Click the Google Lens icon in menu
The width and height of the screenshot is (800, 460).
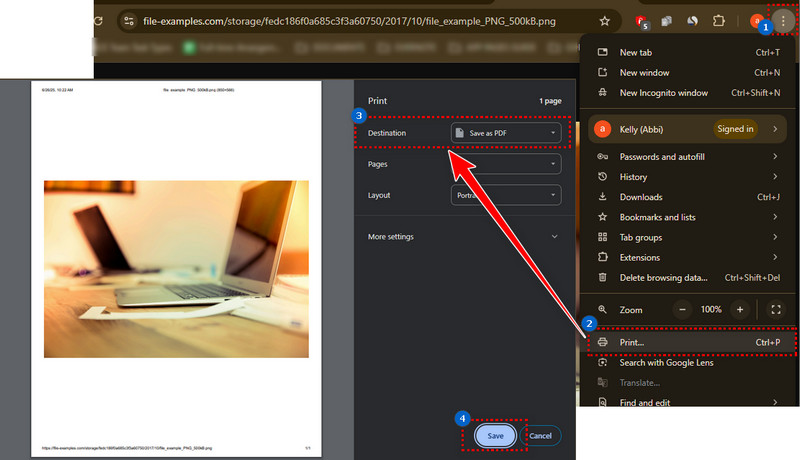[x=603, y=363]
